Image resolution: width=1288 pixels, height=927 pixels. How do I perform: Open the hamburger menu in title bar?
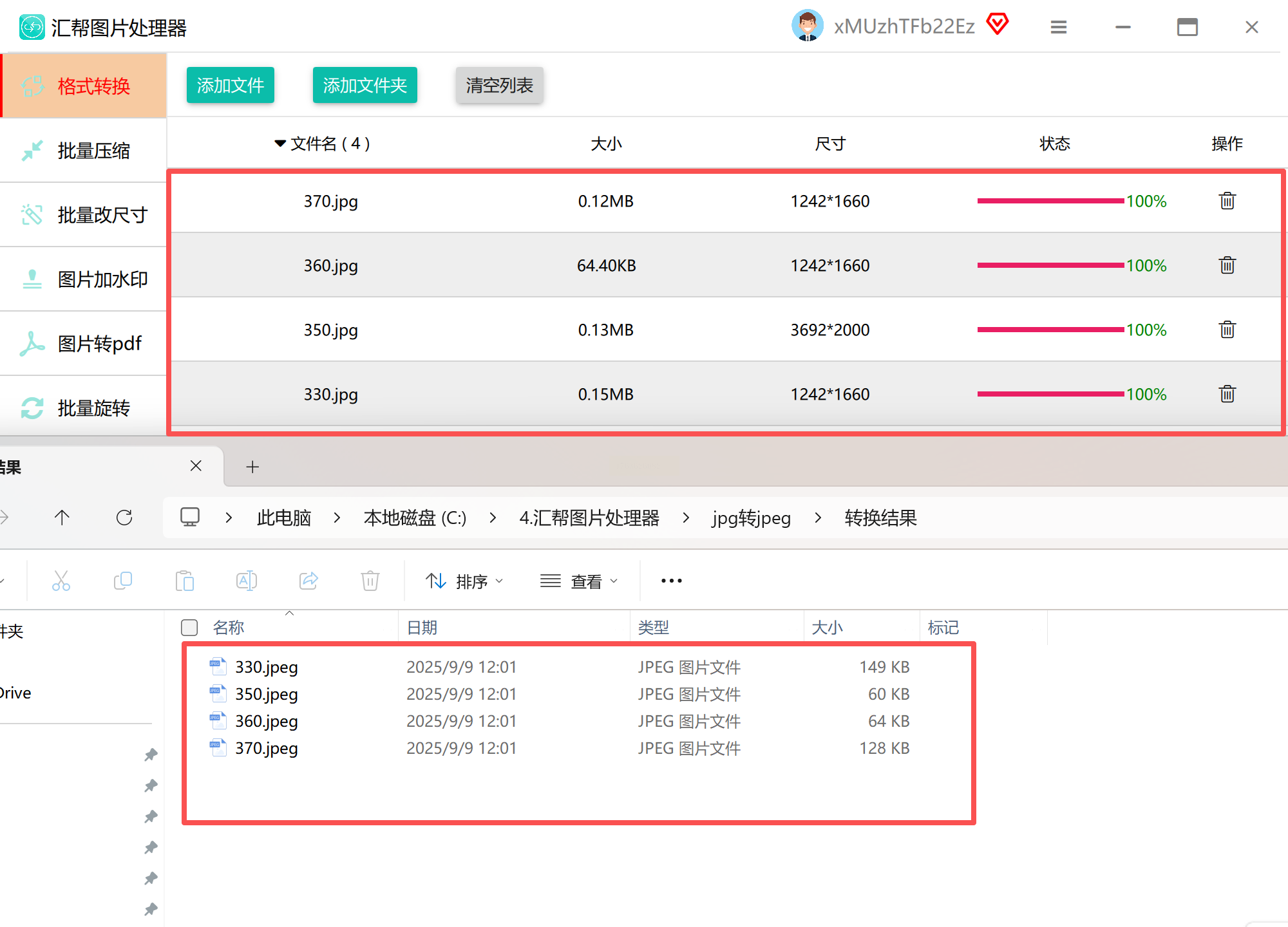point(1059,27)
